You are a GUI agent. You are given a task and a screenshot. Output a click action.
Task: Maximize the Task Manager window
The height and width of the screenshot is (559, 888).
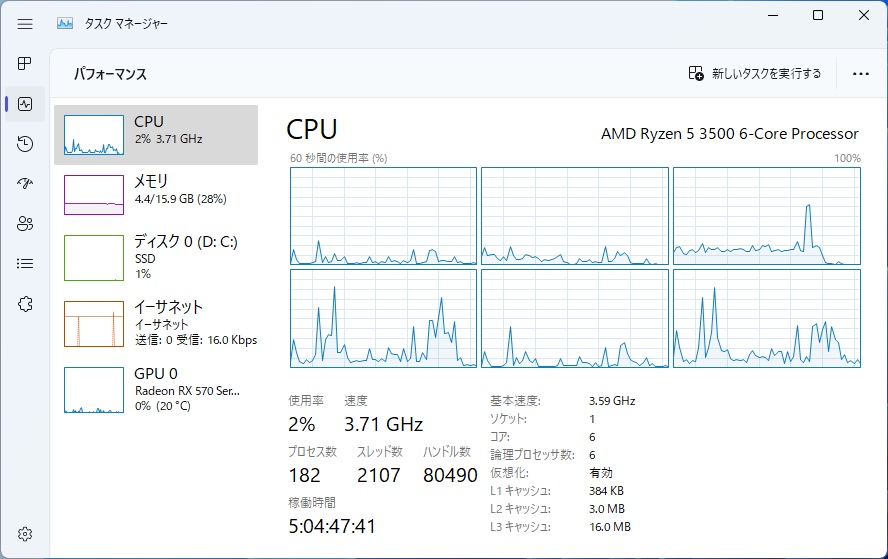(x=818, y=15)
